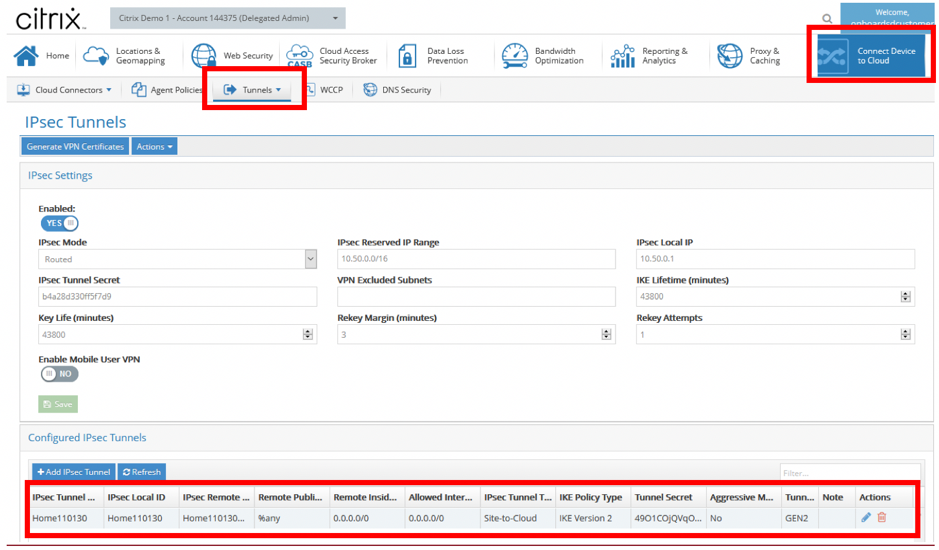939x550 pixels.
Task: Edit the Home110130 tunnel with pencil icon
Action: (x=866, y=517)
